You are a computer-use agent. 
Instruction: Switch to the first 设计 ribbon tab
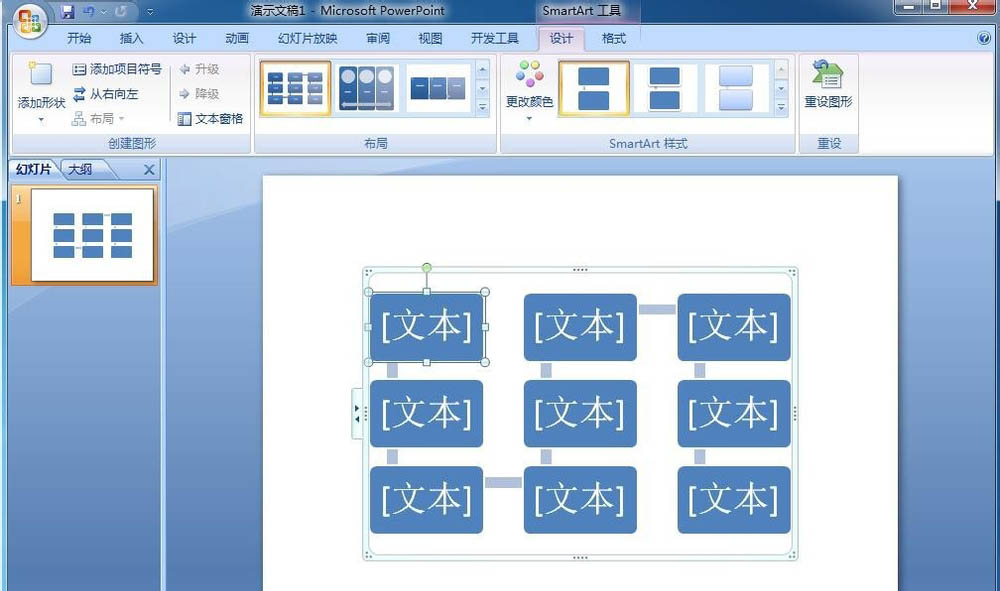click(x=184, y=38)
